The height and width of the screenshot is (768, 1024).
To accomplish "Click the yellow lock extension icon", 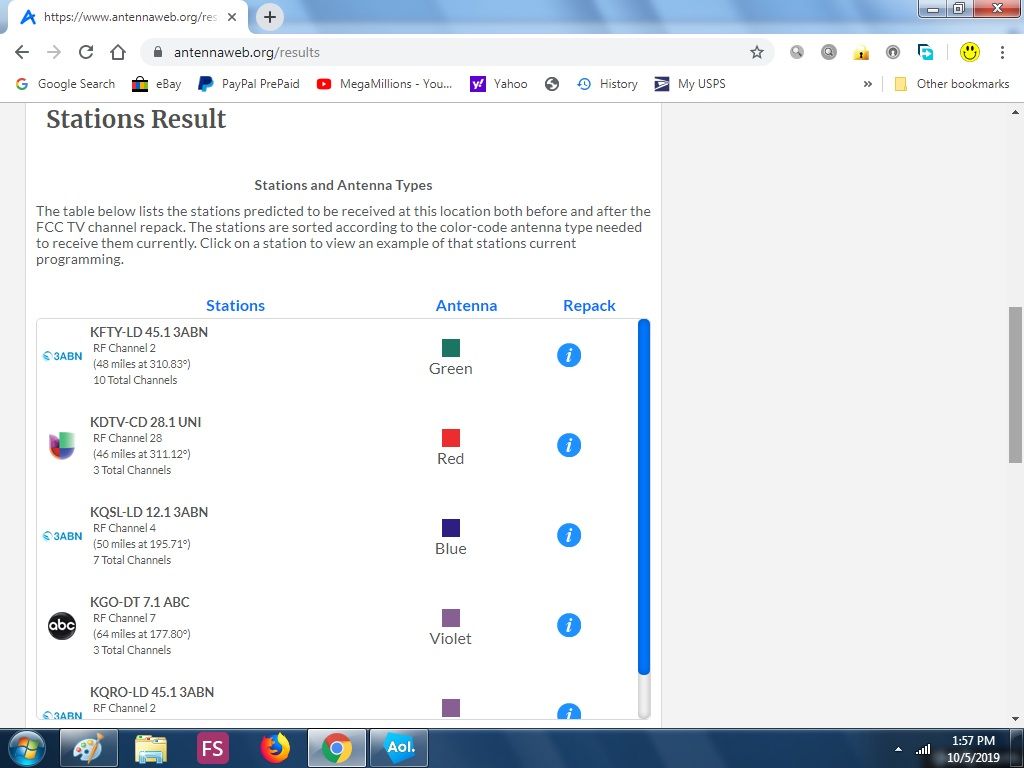I will tap(861, 53).
